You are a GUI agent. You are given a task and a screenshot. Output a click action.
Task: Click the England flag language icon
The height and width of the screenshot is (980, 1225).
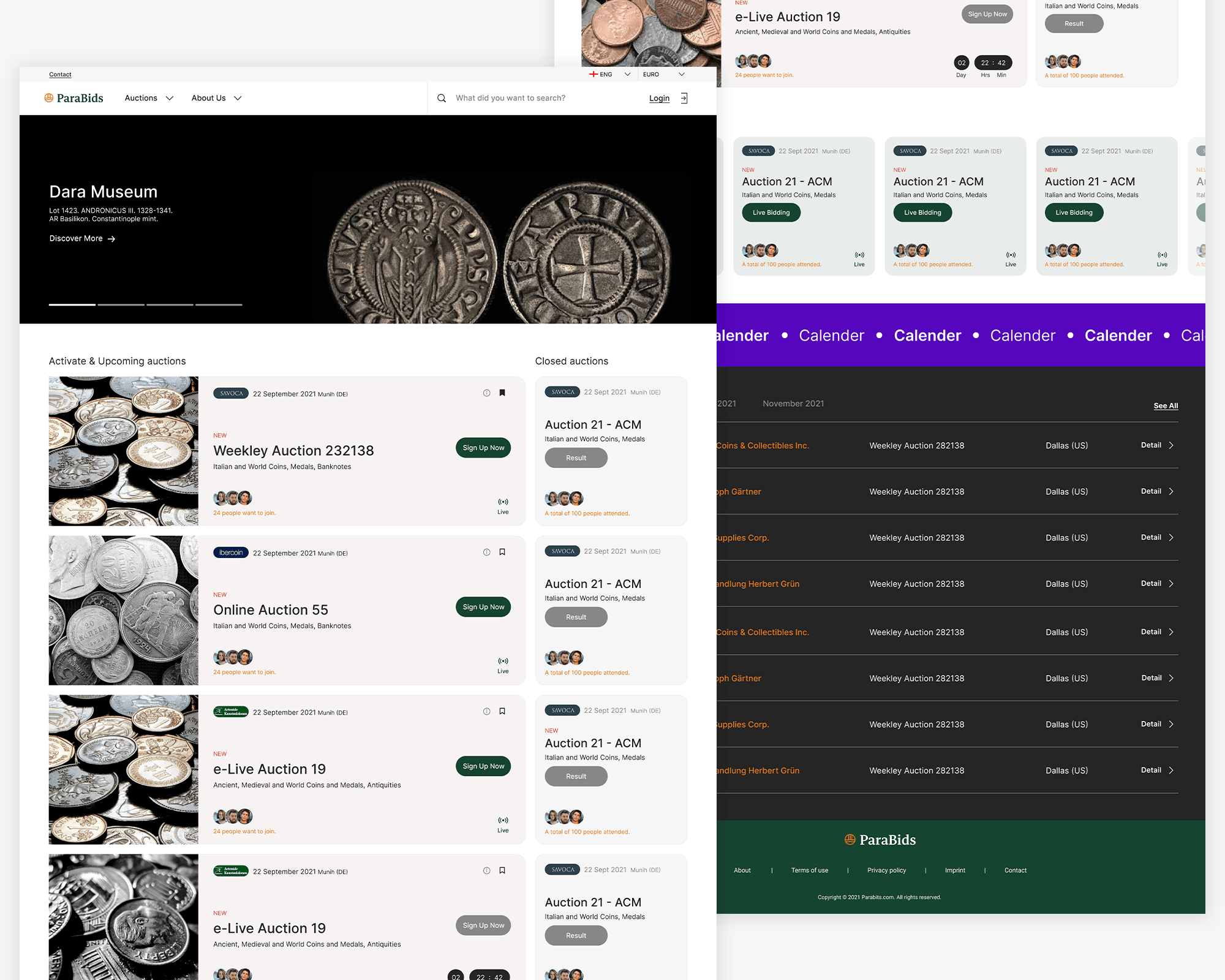pyautogui.click(x=593, y=74)
